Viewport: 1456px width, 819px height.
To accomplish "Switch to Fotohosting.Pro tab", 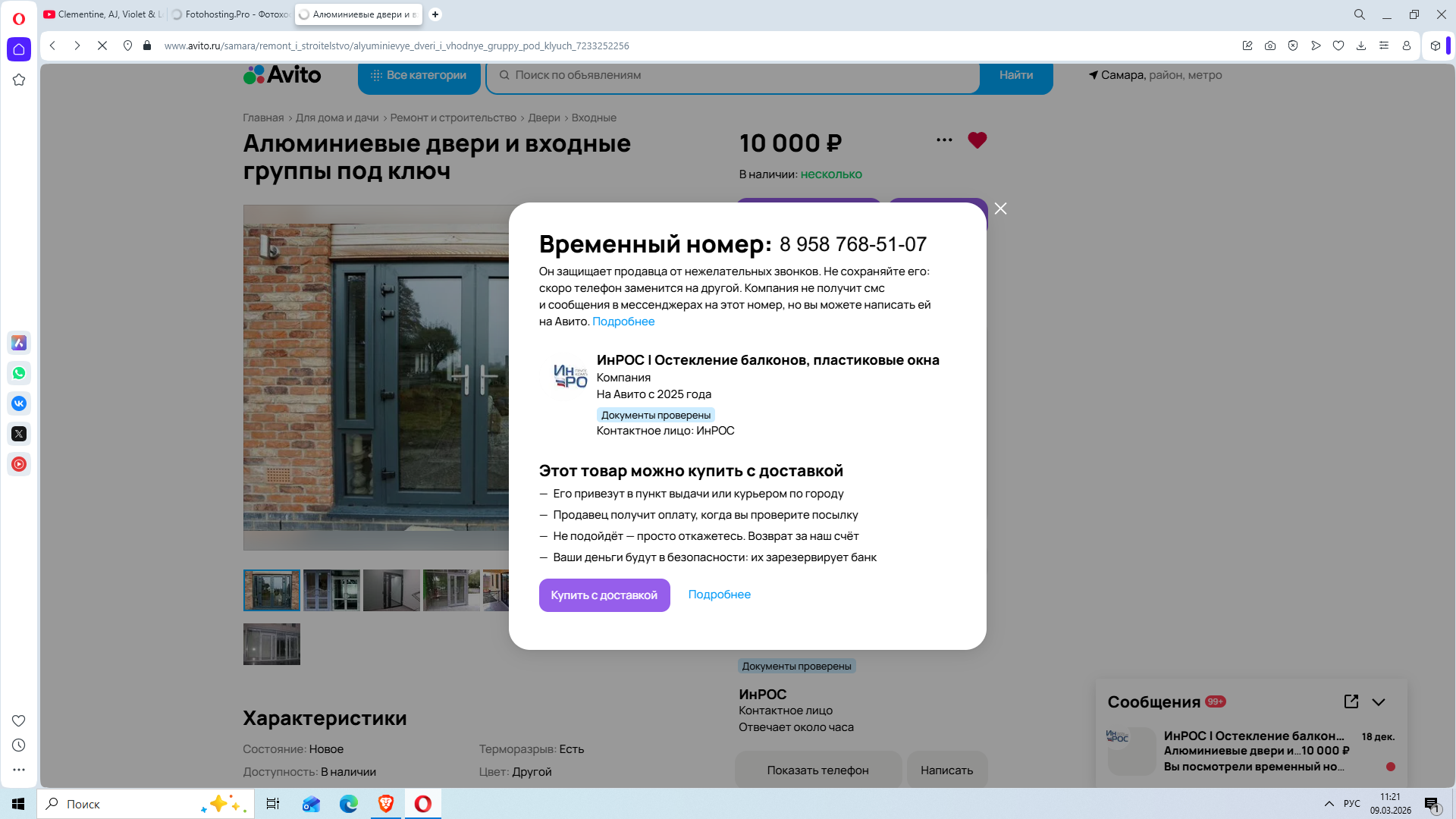I will click(x=230, y=14).
